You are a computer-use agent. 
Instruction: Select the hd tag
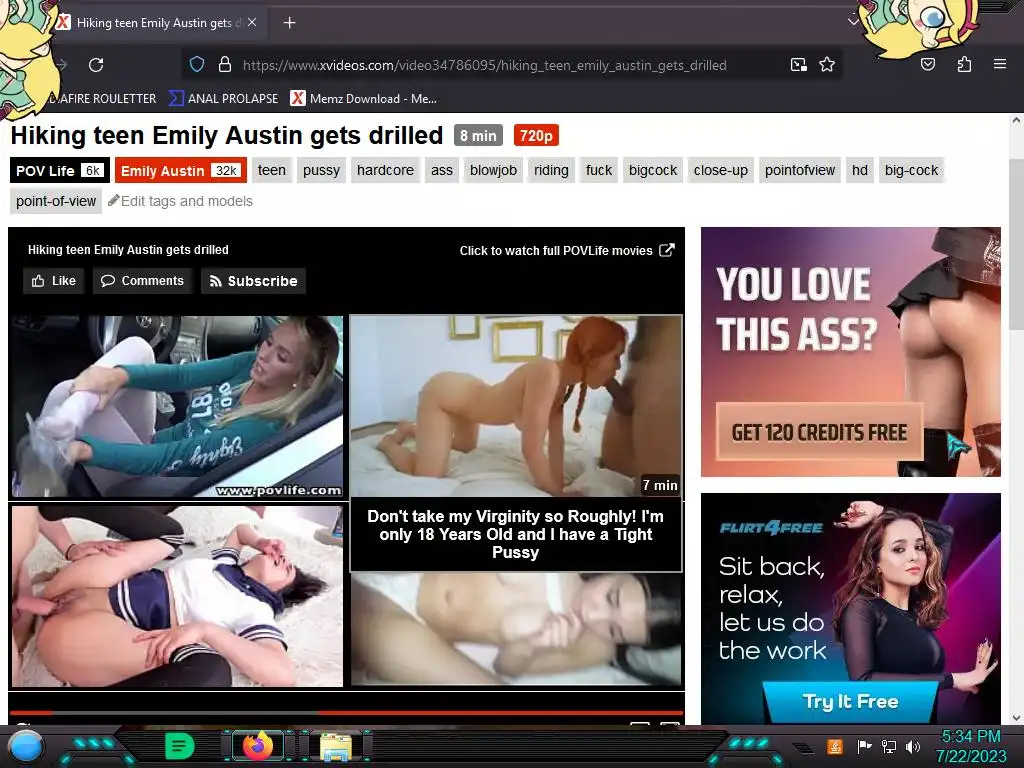(859, 170)
